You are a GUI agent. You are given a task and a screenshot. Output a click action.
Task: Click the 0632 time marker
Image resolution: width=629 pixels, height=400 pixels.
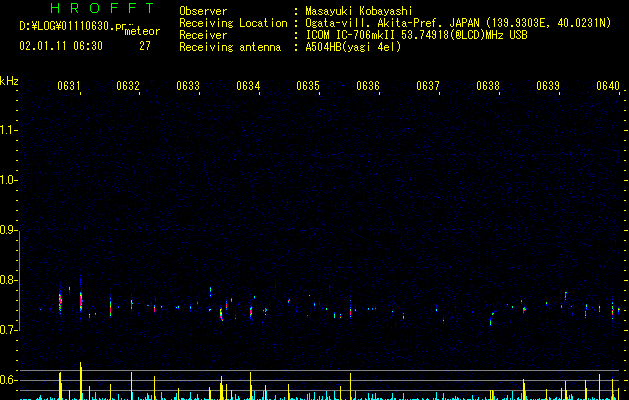tap(128, 86)
